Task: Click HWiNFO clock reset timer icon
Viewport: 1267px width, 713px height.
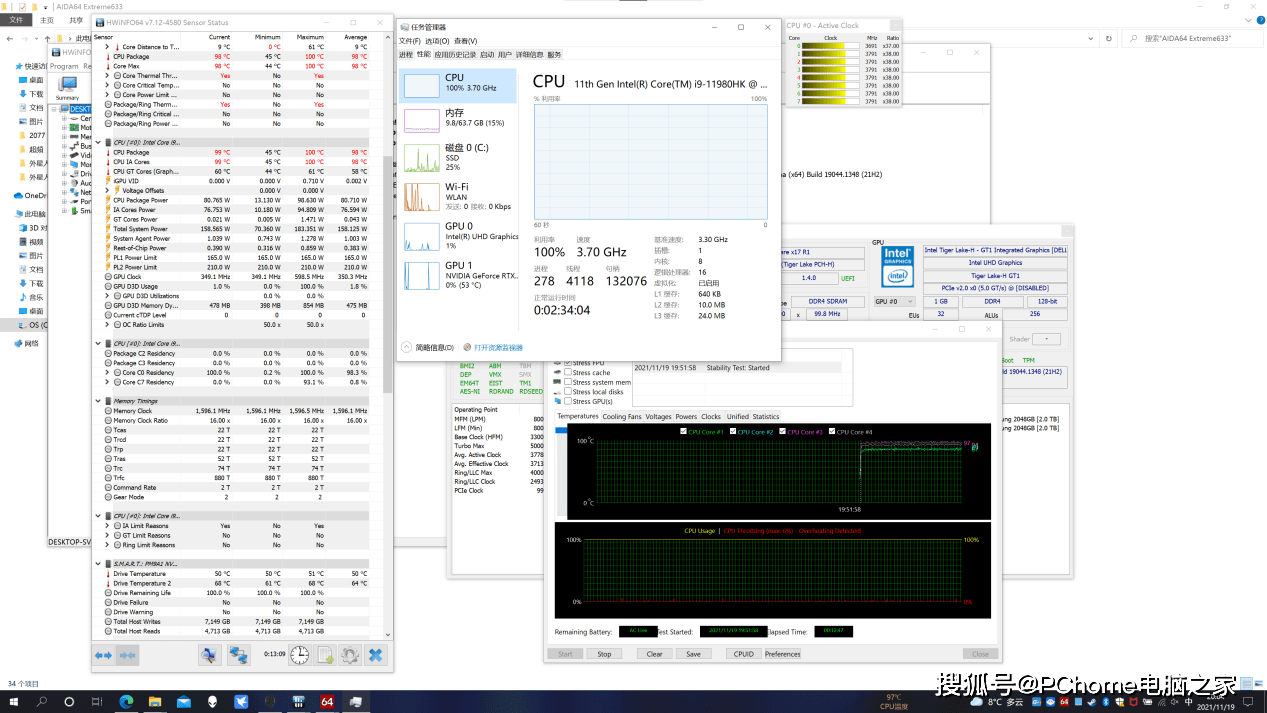Action: click(300, 655)
